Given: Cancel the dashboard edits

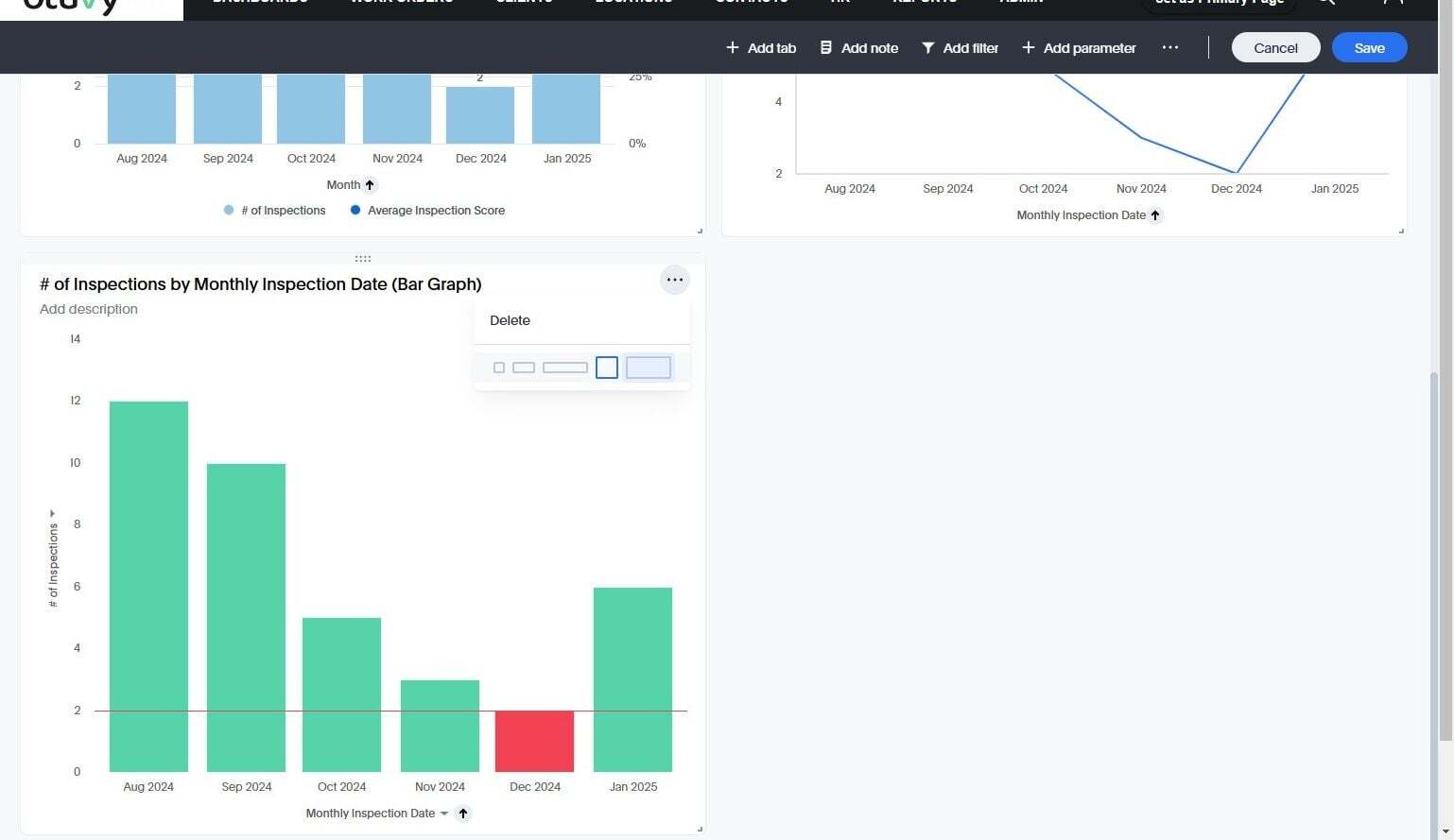Looking at the screenshot, I should point(1275,47).
